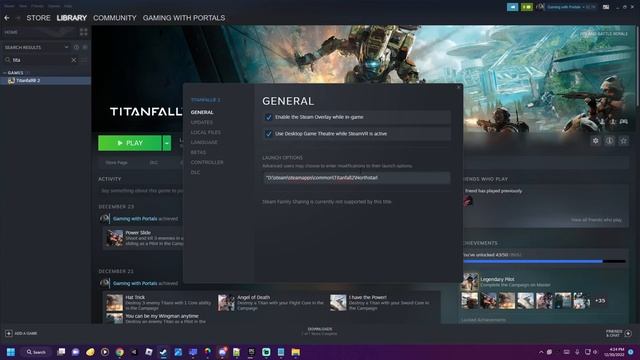Open the Windows Start menu
This screenshot has height=360, width=640.
click(x=11, y=352)
